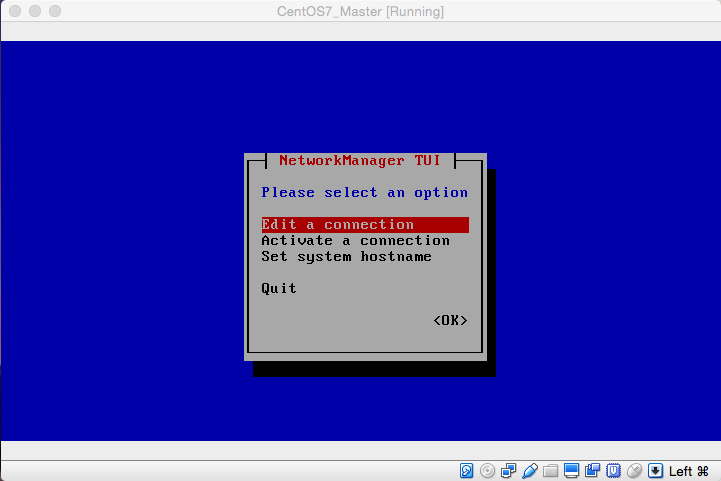Select Activate a connection option
Screen dimensions: 721x481
click(x=355, y=240)
